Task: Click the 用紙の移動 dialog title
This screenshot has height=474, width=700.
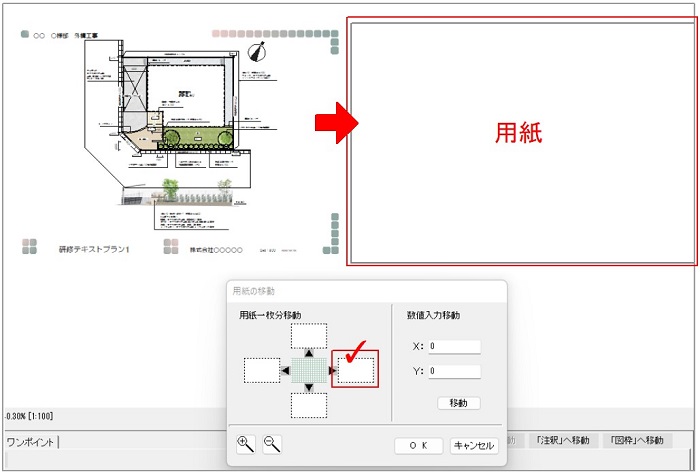Action: tap(253, 291)
